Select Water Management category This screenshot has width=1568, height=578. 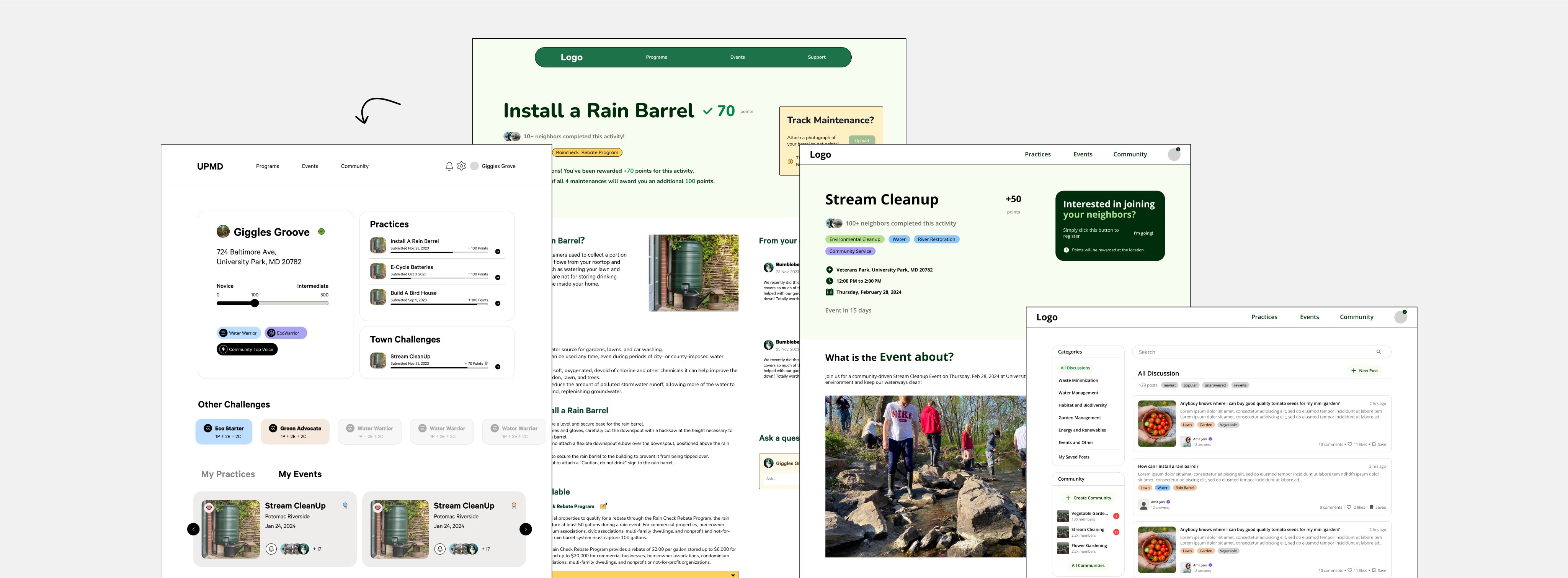(1078, 393)
